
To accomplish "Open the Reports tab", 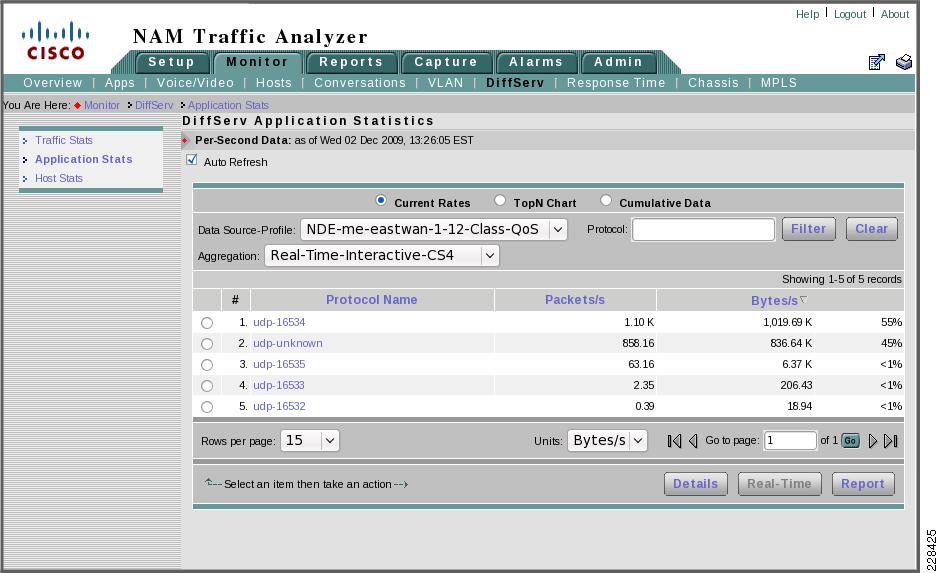I will (351, 62).
